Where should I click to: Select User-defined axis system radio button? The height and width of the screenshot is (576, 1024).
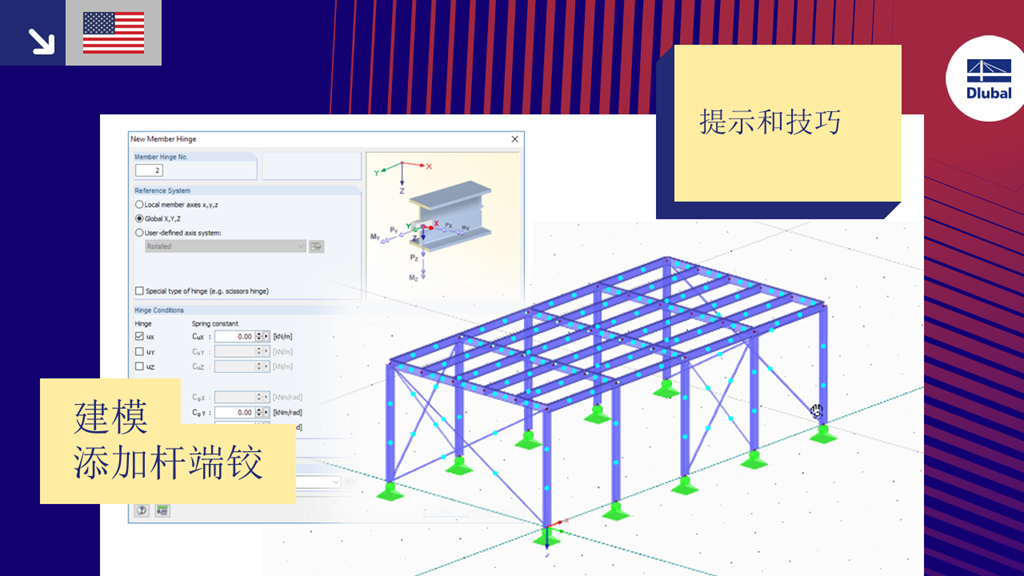[139, 232]
